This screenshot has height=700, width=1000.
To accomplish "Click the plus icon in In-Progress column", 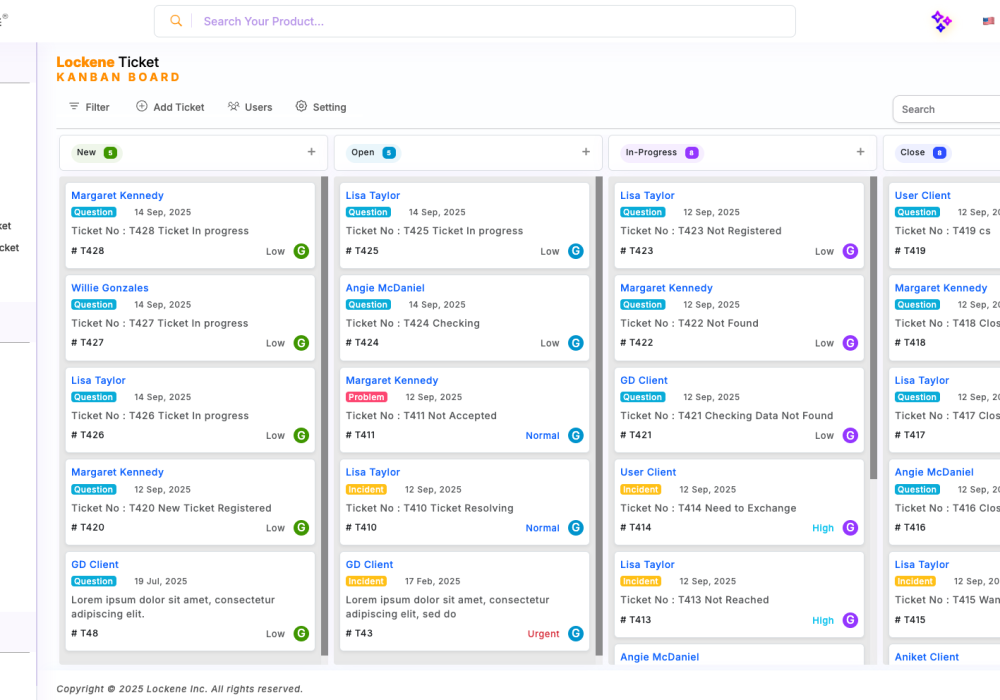I will (860, 152).
